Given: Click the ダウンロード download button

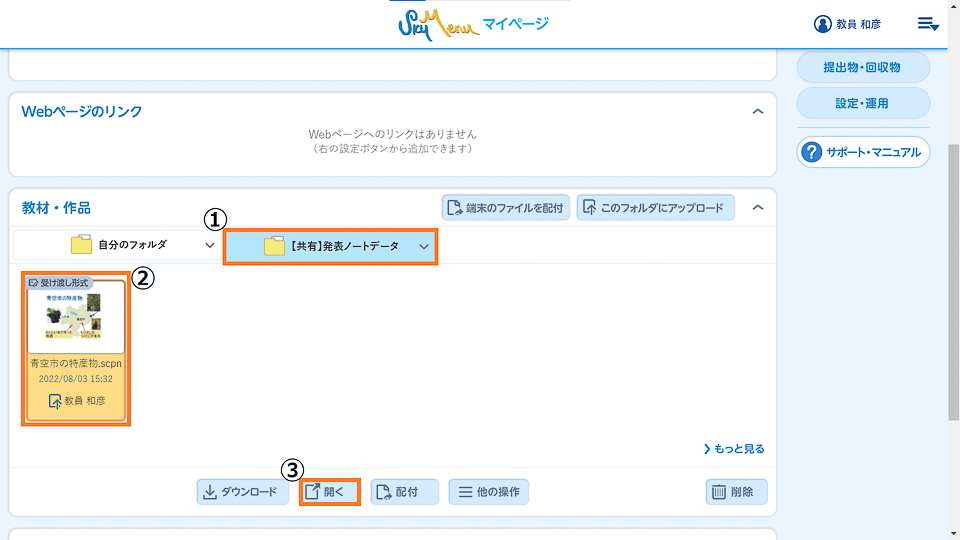Looking at the screenshot, I should tap(239, 492).
